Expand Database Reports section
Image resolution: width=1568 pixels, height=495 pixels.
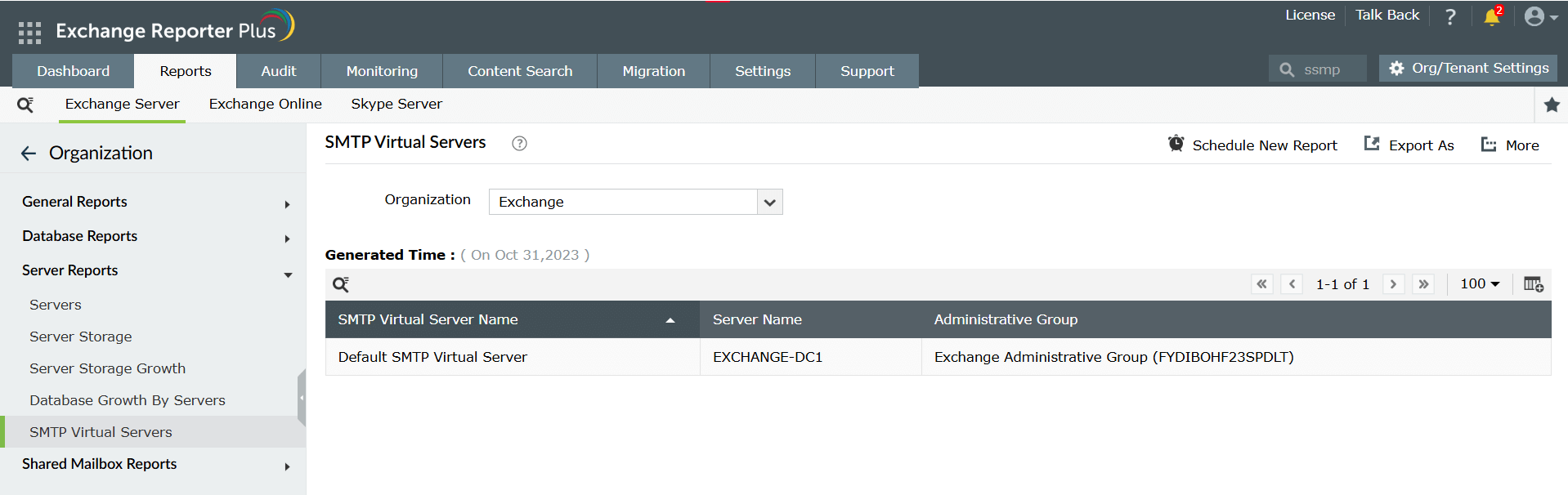[153, 236]
